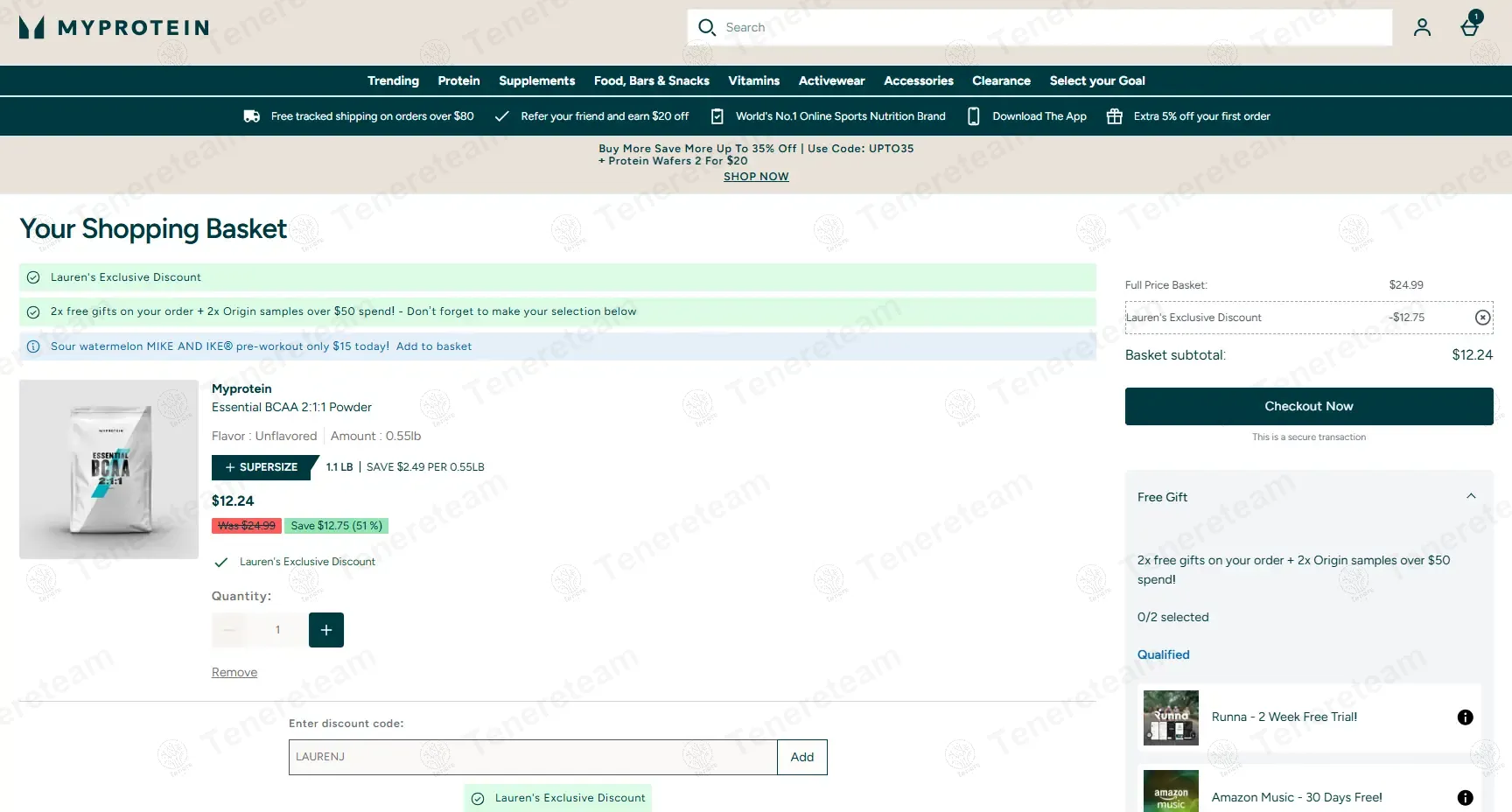Click the refer-a-friend checkmark icon
1512x812 pixels.
coord(502,116)
